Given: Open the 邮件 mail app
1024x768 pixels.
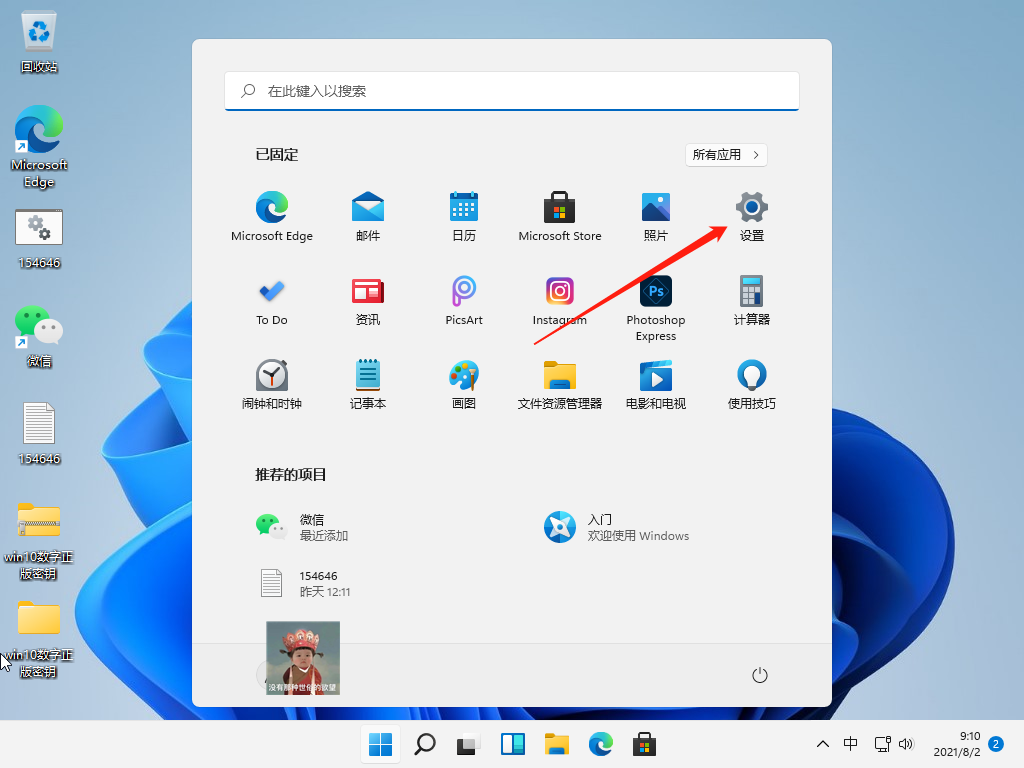Looking at the screenshot, I should click(x=368, y=217).
